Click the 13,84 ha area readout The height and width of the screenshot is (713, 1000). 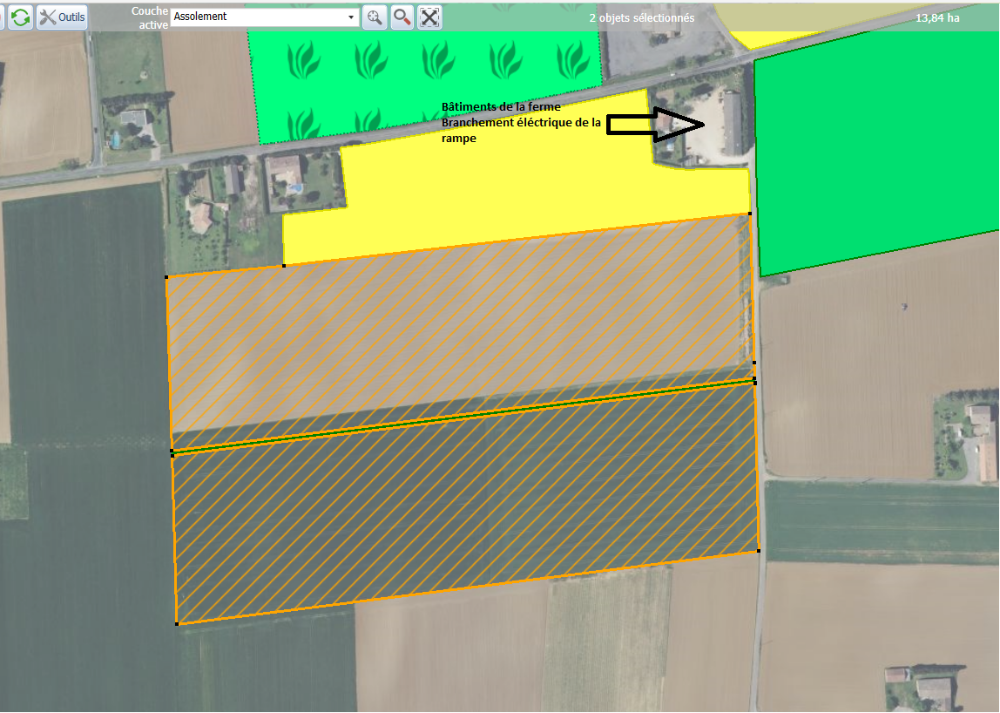click(x=937, y=18)
